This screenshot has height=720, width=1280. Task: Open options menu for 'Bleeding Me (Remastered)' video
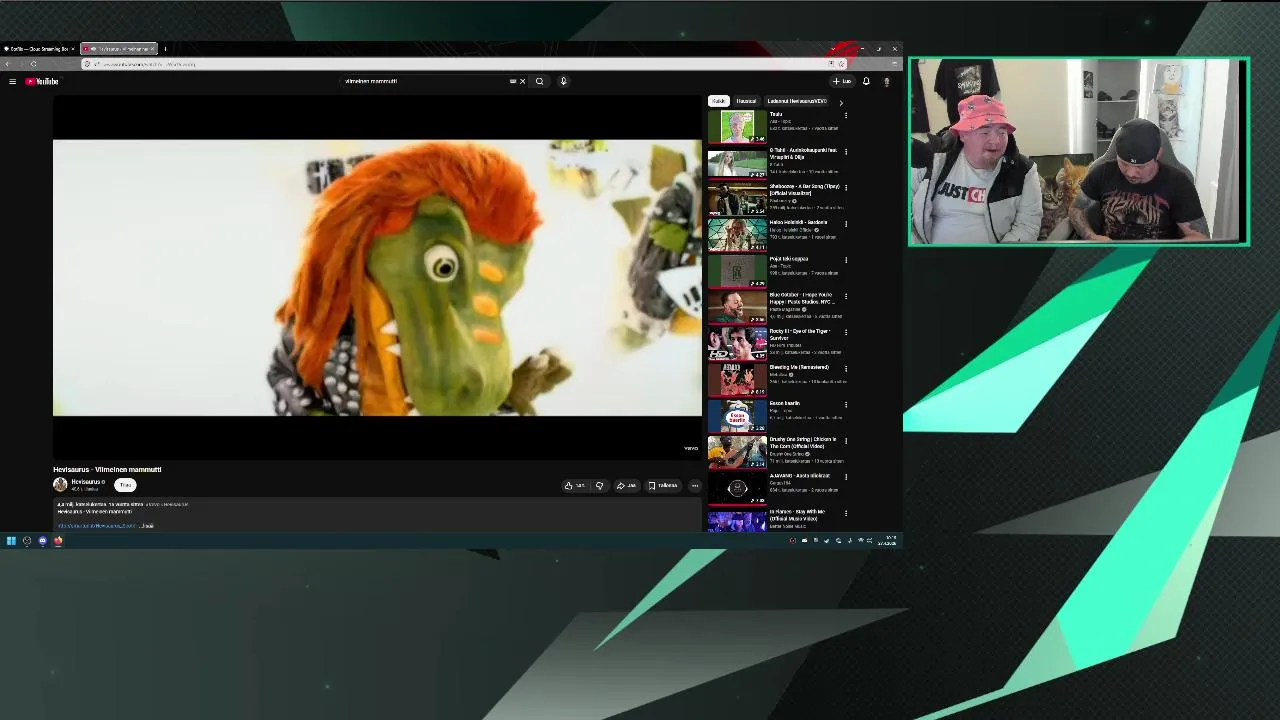point(846,368)
